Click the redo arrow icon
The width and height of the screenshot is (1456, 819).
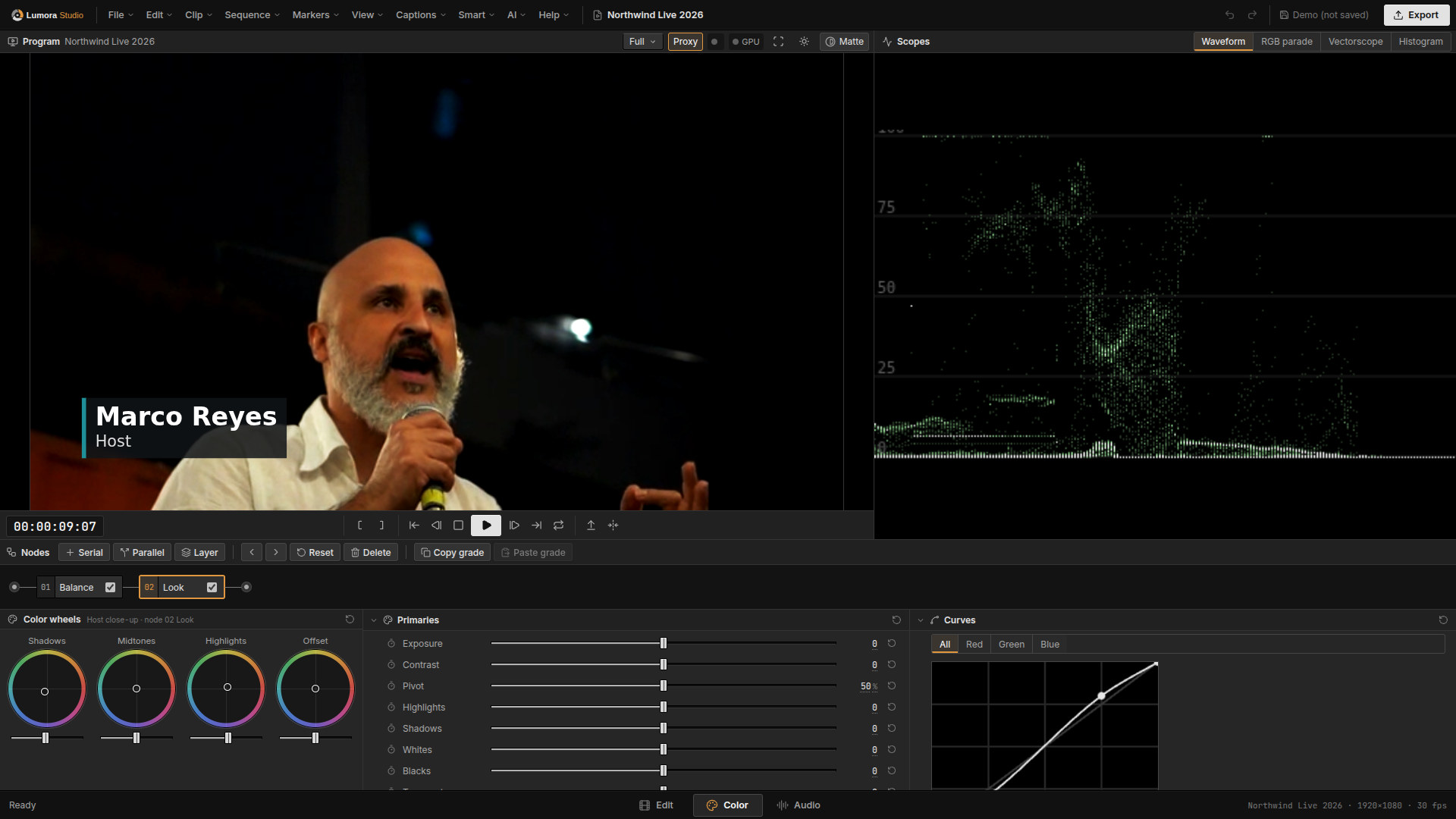pos(1252,15)
